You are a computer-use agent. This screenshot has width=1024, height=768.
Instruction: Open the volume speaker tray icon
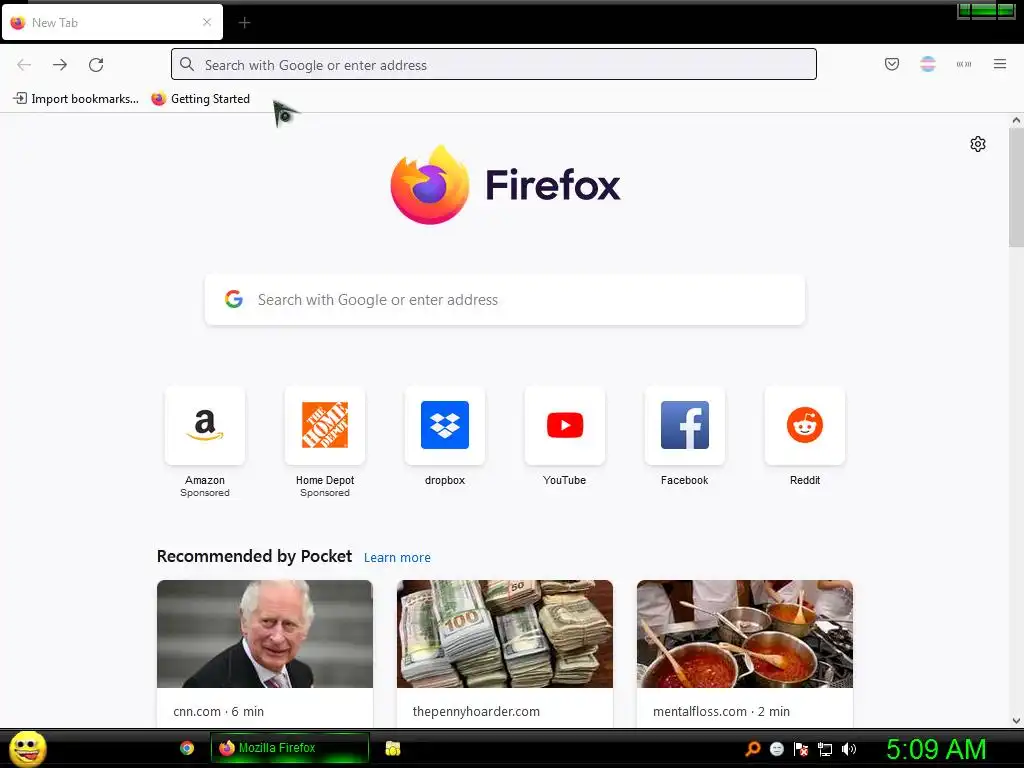pyautogui.click(x=848, y=749)
